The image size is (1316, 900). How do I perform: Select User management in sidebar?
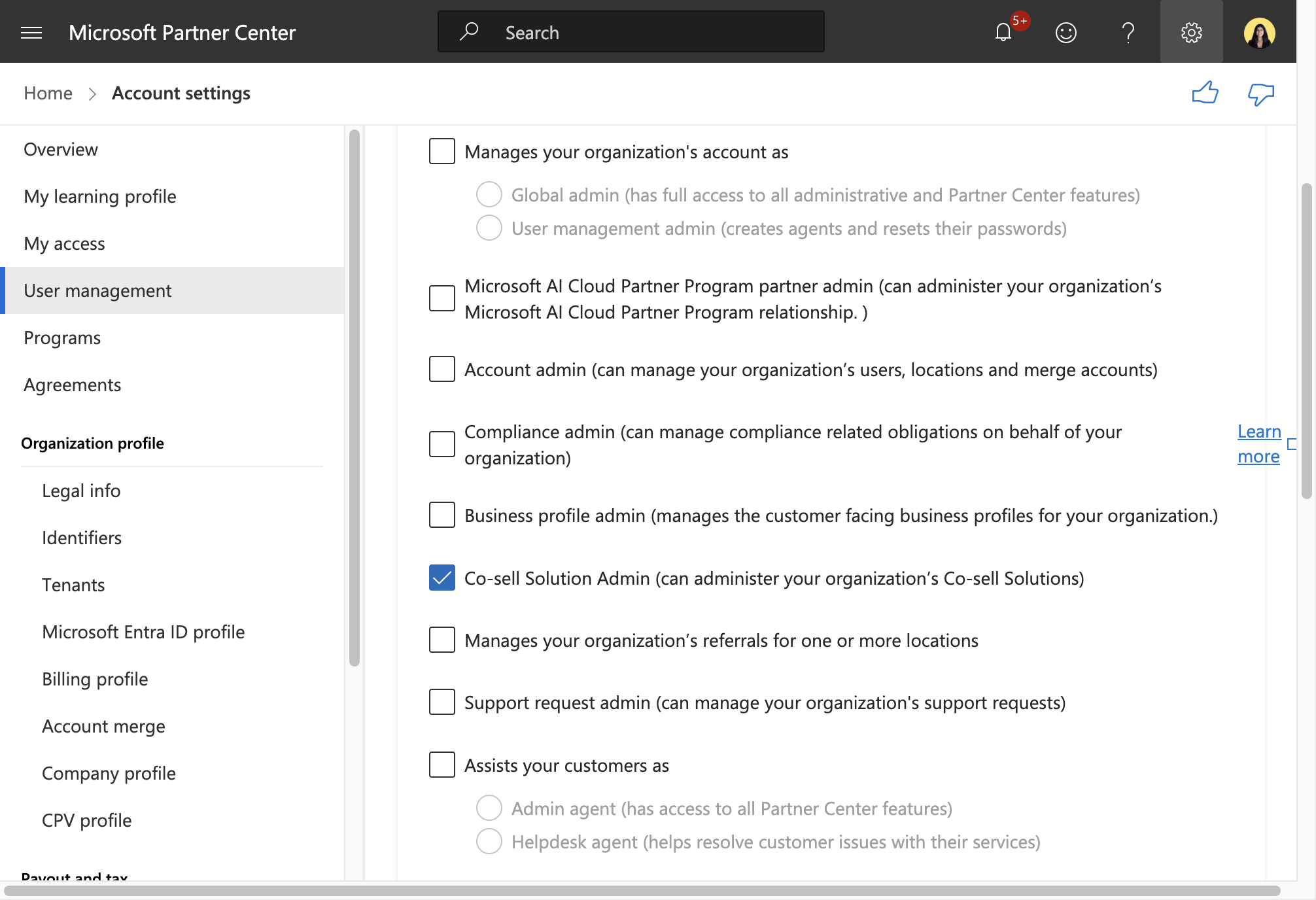pyautogui.click(x=172, y=290)
